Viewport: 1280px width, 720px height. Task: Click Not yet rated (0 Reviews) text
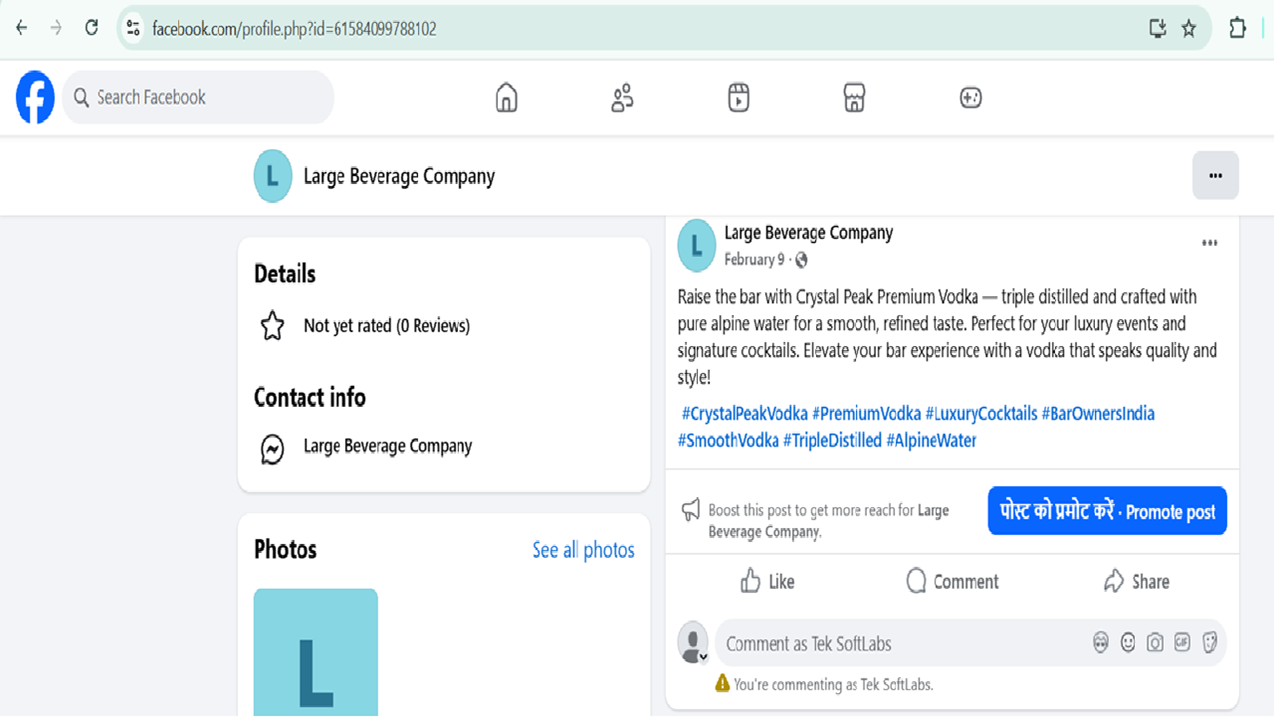coord(386,326)
